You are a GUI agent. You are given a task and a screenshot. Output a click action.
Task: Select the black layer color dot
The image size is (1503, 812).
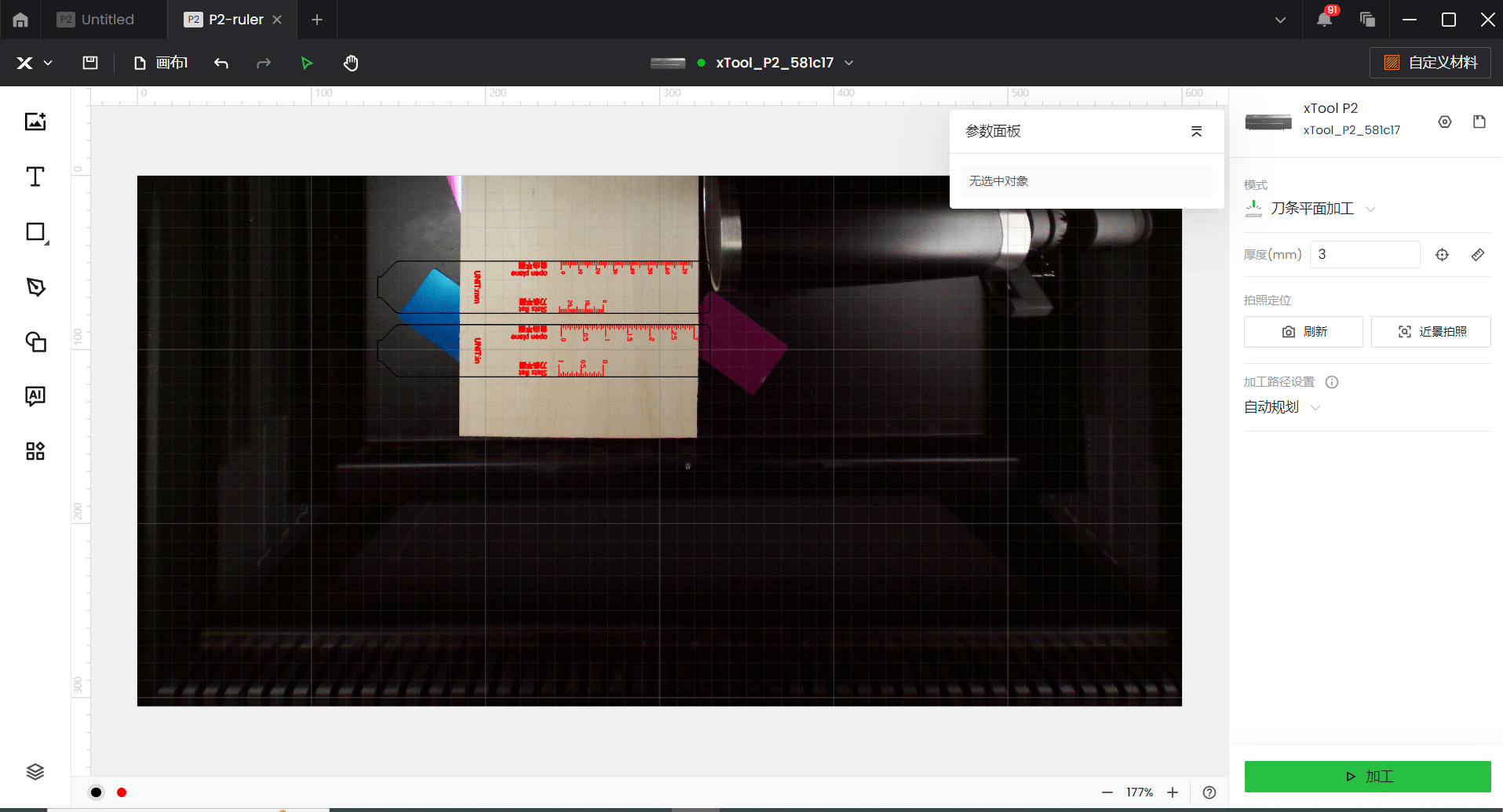point(97,792)
